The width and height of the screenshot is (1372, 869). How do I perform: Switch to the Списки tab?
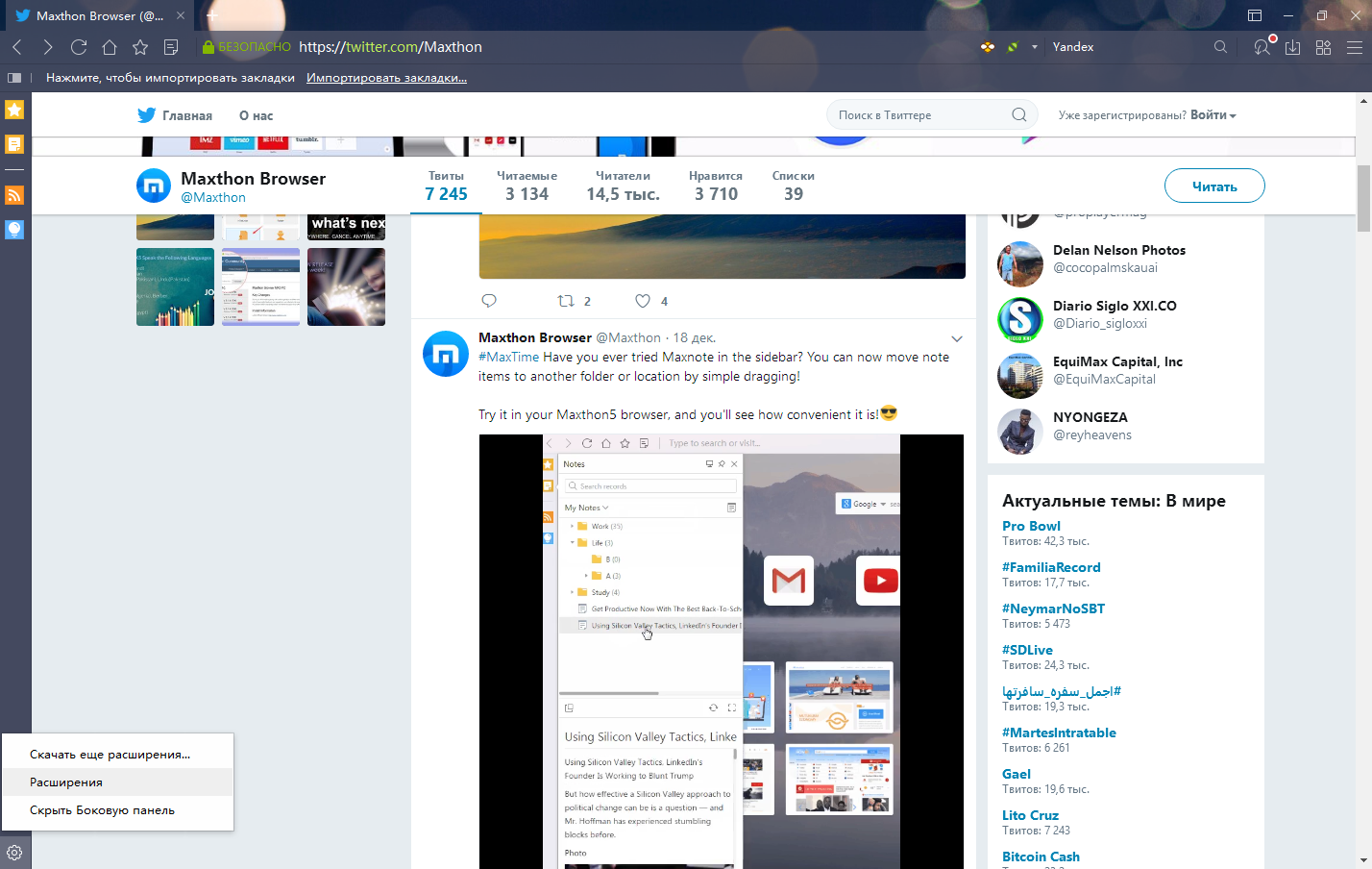(x=793, y=186)
